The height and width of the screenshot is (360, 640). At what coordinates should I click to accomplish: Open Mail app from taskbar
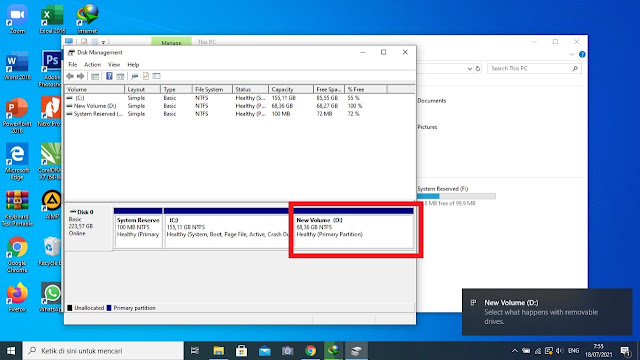[264, 351]
